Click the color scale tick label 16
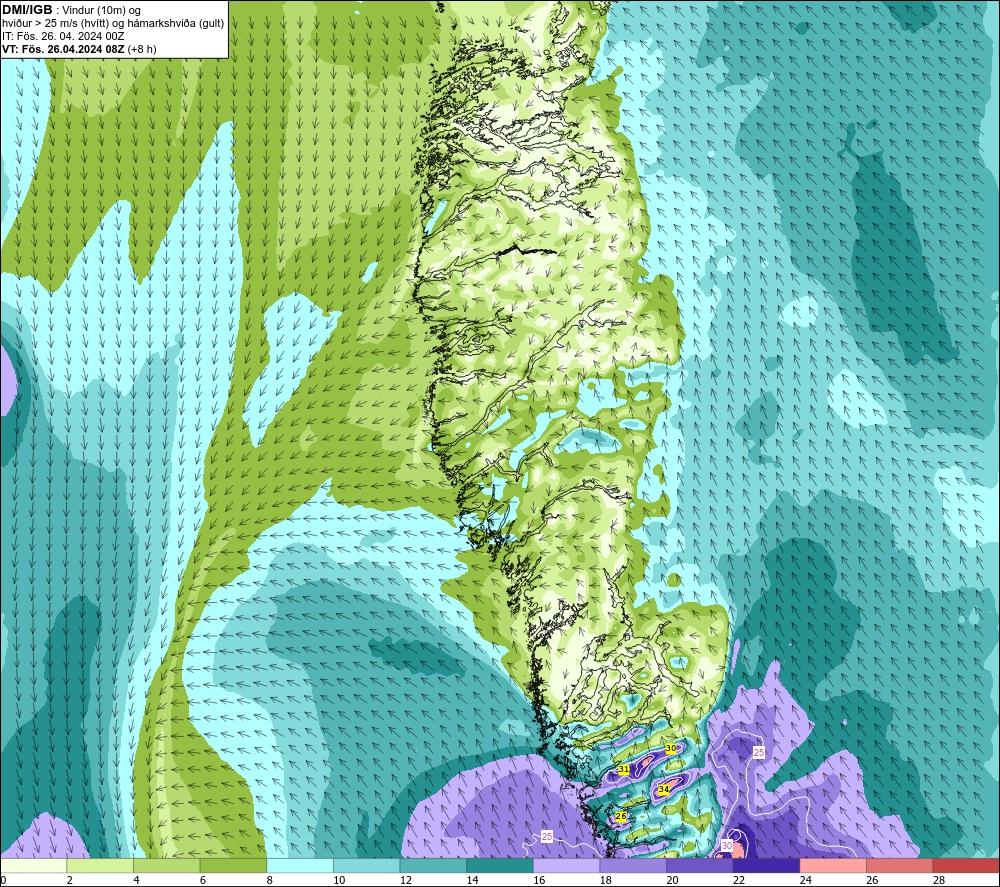This screenshot has width=1000, height=887. 539,880
